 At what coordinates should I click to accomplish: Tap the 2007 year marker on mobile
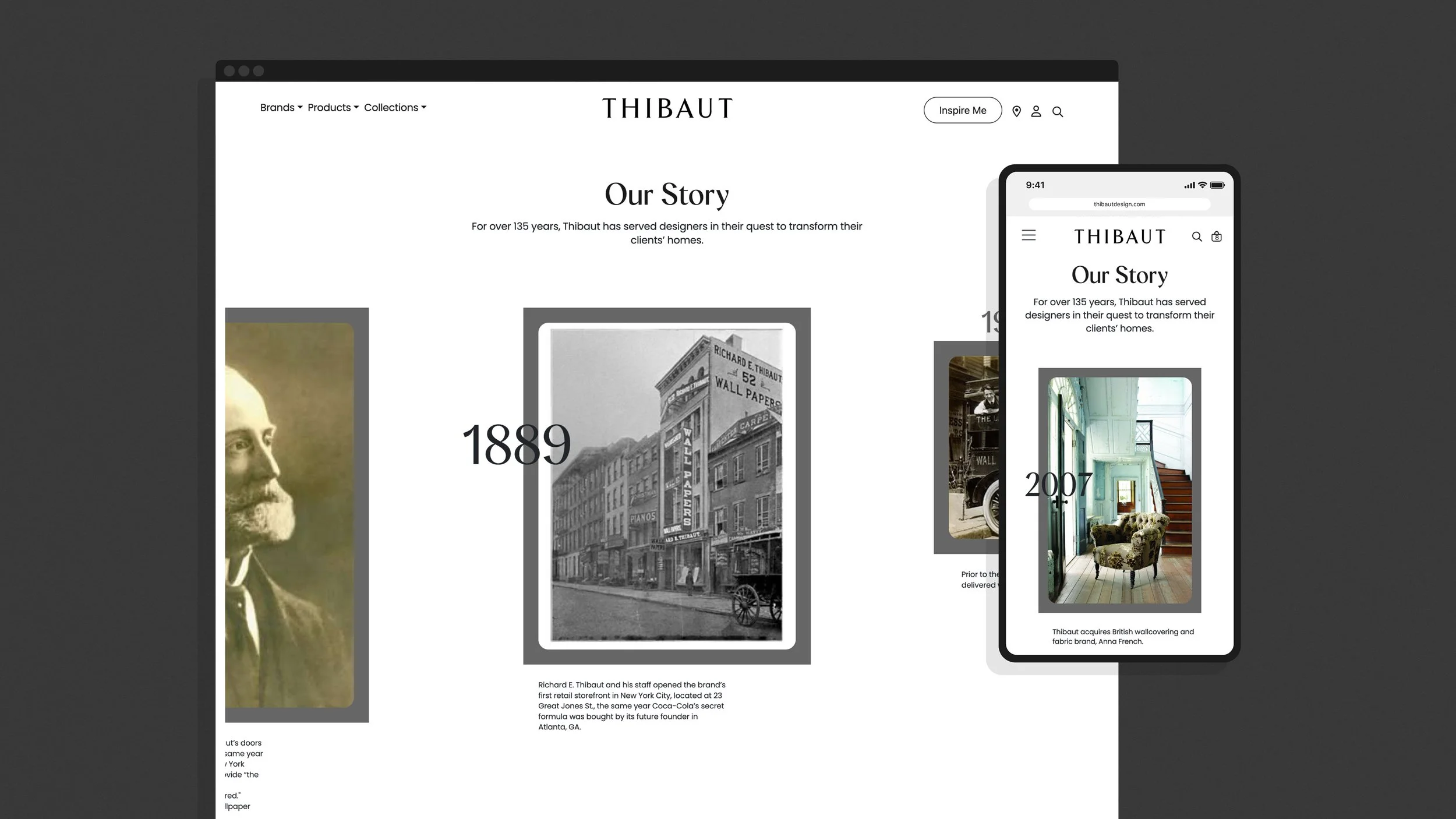(1058, 484)
